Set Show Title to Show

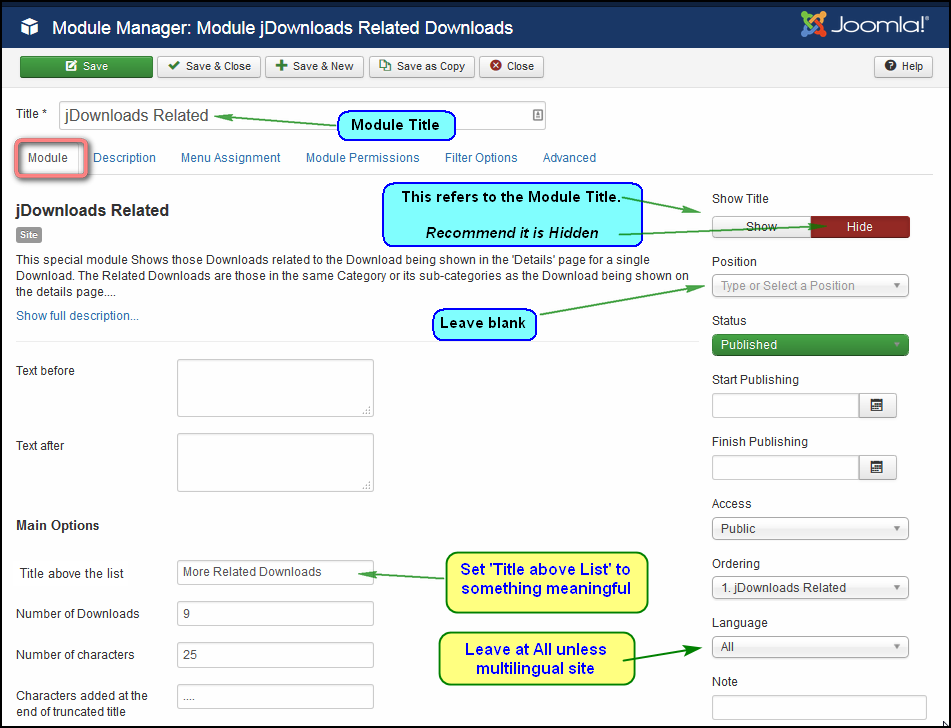[x=761, y=227]
